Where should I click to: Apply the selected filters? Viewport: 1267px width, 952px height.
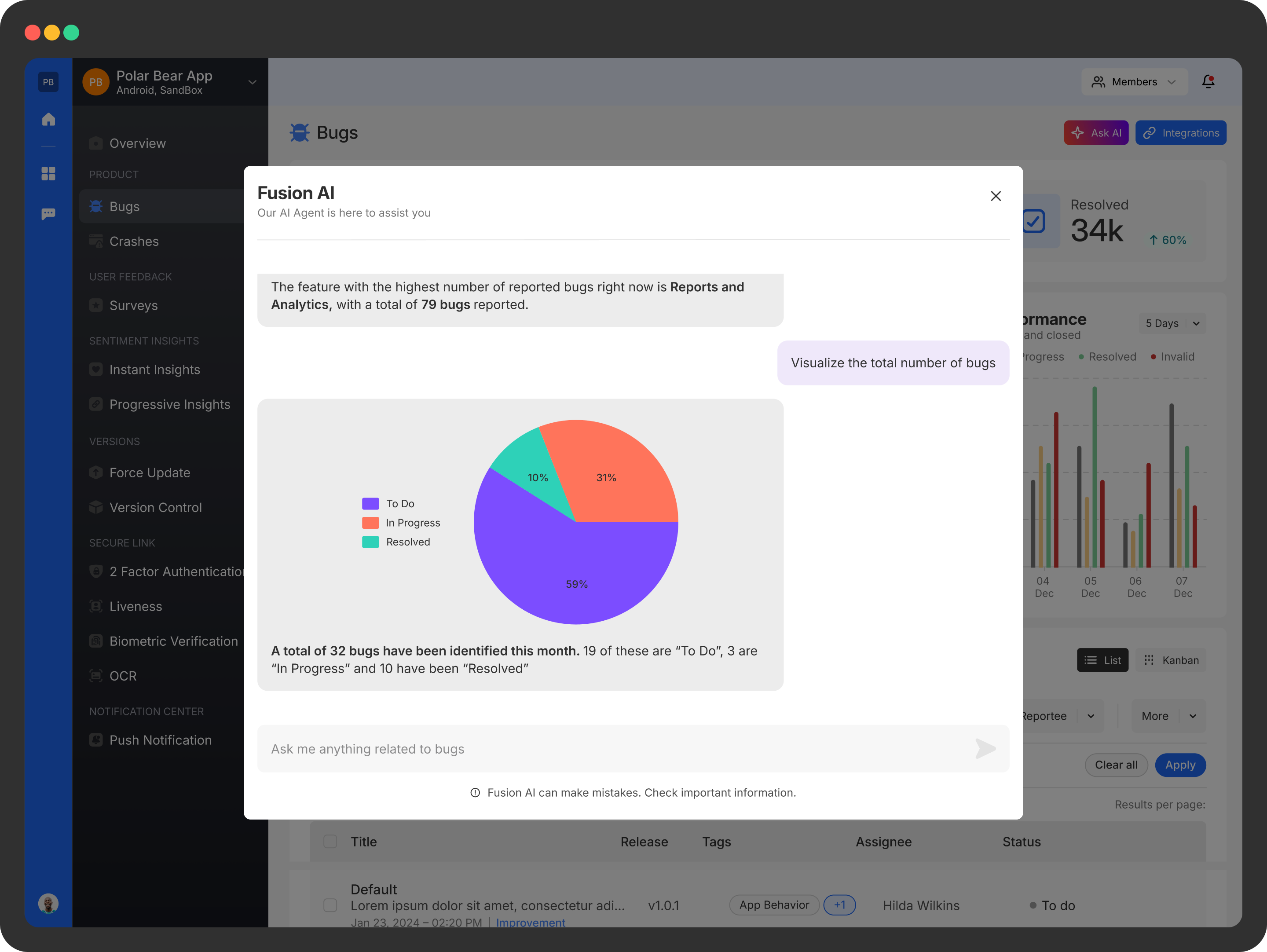pos(1180,765)
